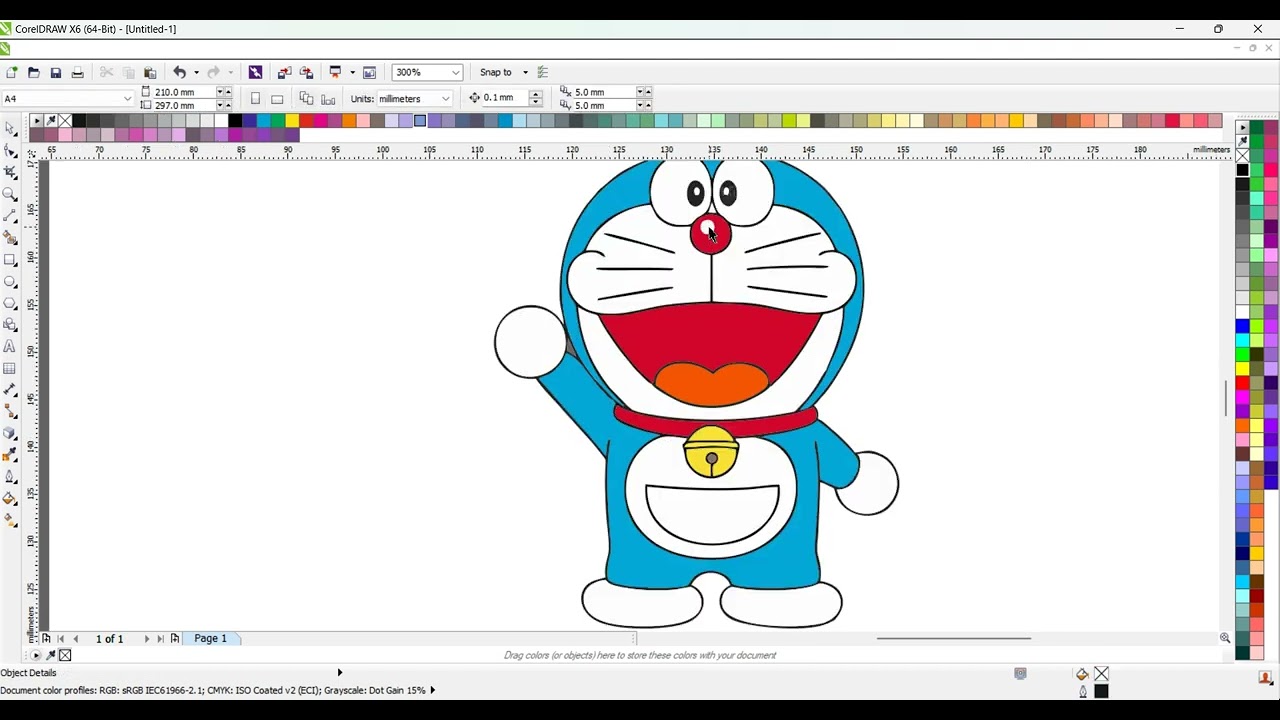Select the Freehand tool

point(10,216)
